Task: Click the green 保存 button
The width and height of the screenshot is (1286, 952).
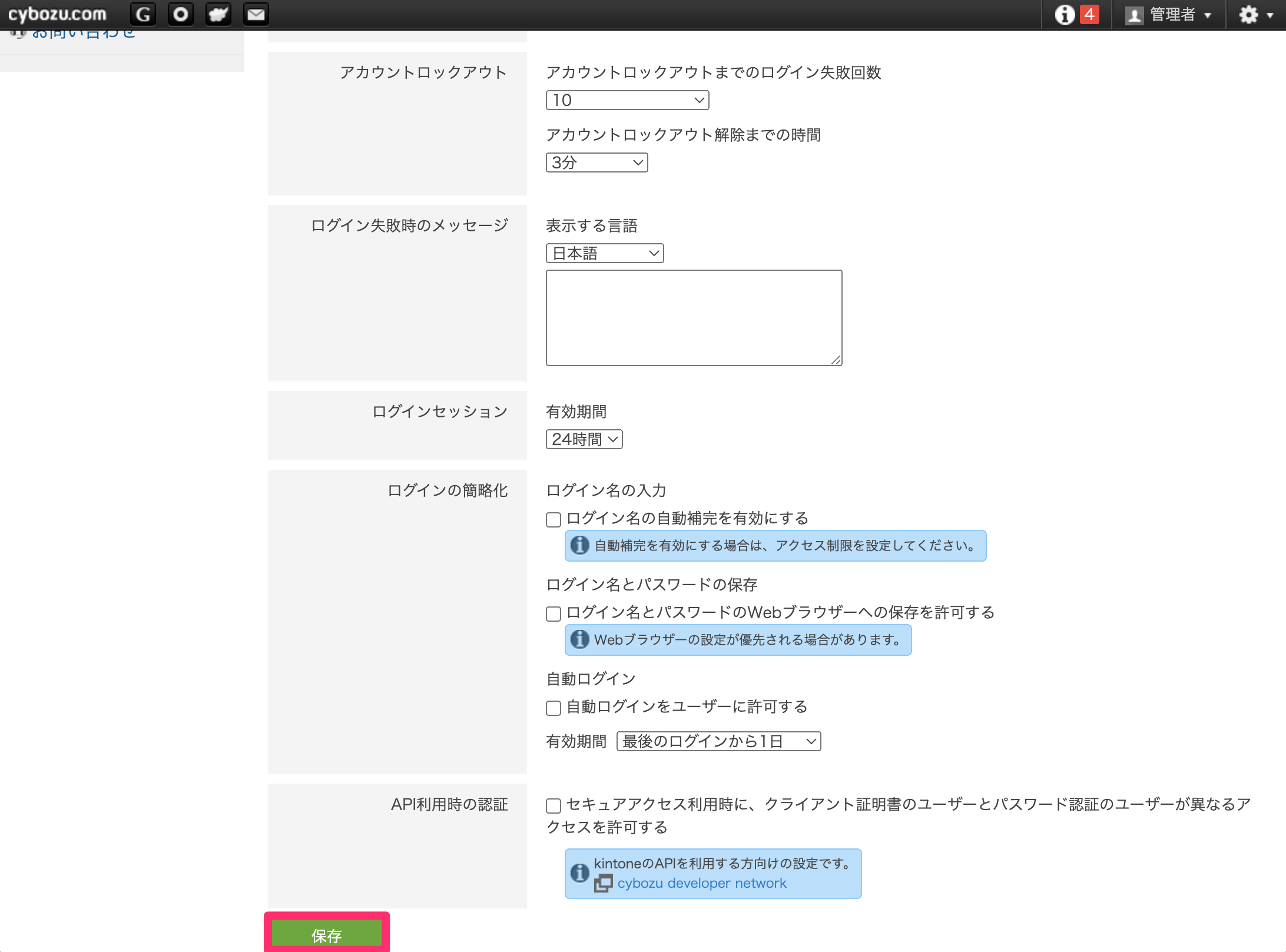Action: click(x=327, y=935)
